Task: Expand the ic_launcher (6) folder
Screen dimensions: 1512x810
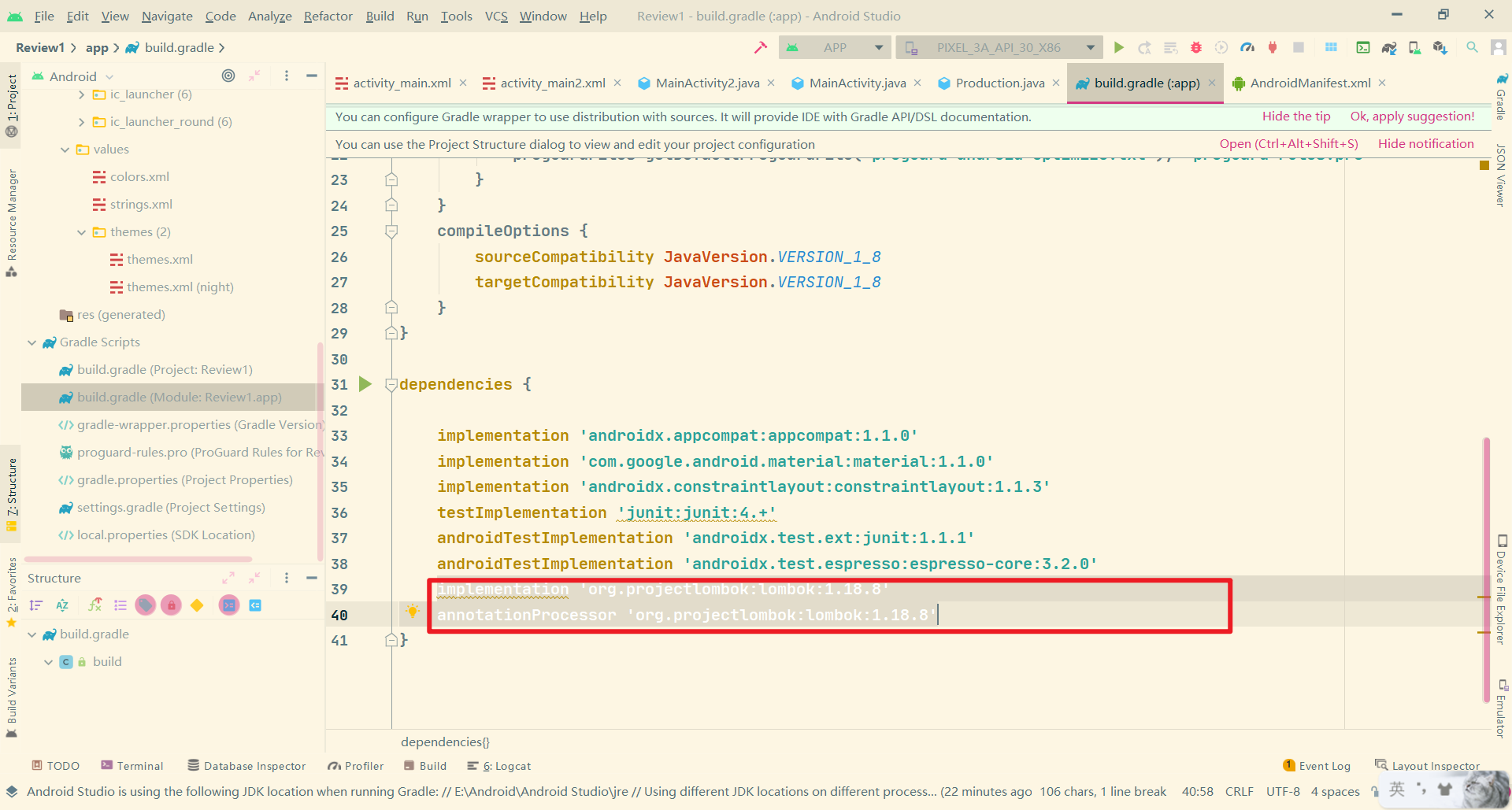Action: [81, 94]
